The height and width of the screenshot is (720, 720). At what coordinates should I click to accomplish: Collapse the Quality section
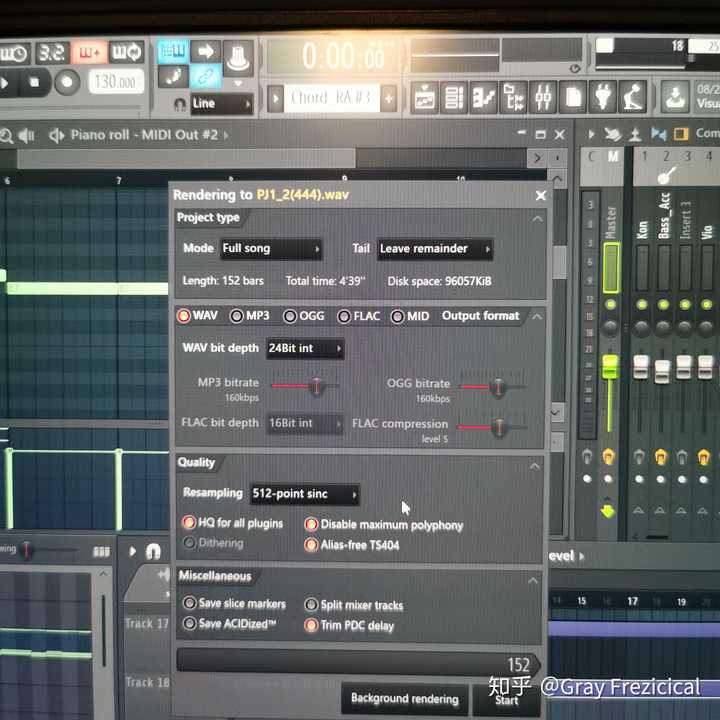point(534,467)
